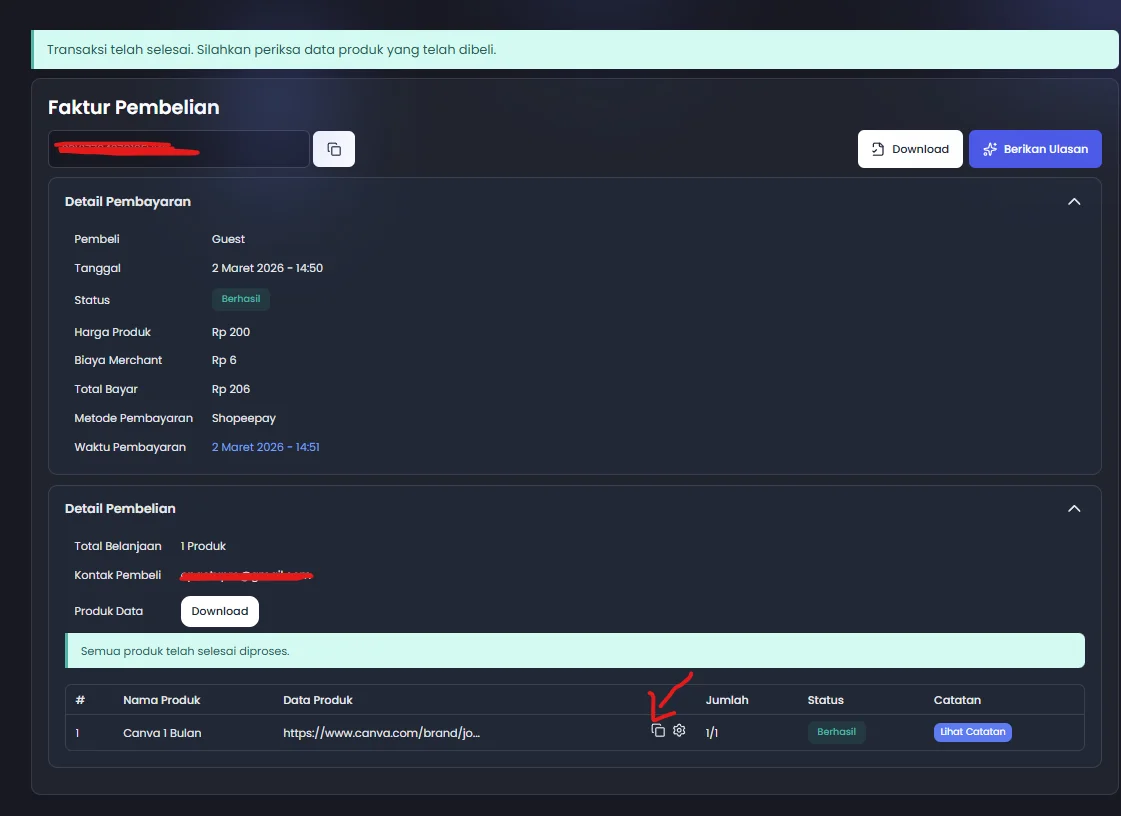Open the gear settings for Canva 1 Bulan
This screenshot has width=1121, height=816.
pos(679,731)
